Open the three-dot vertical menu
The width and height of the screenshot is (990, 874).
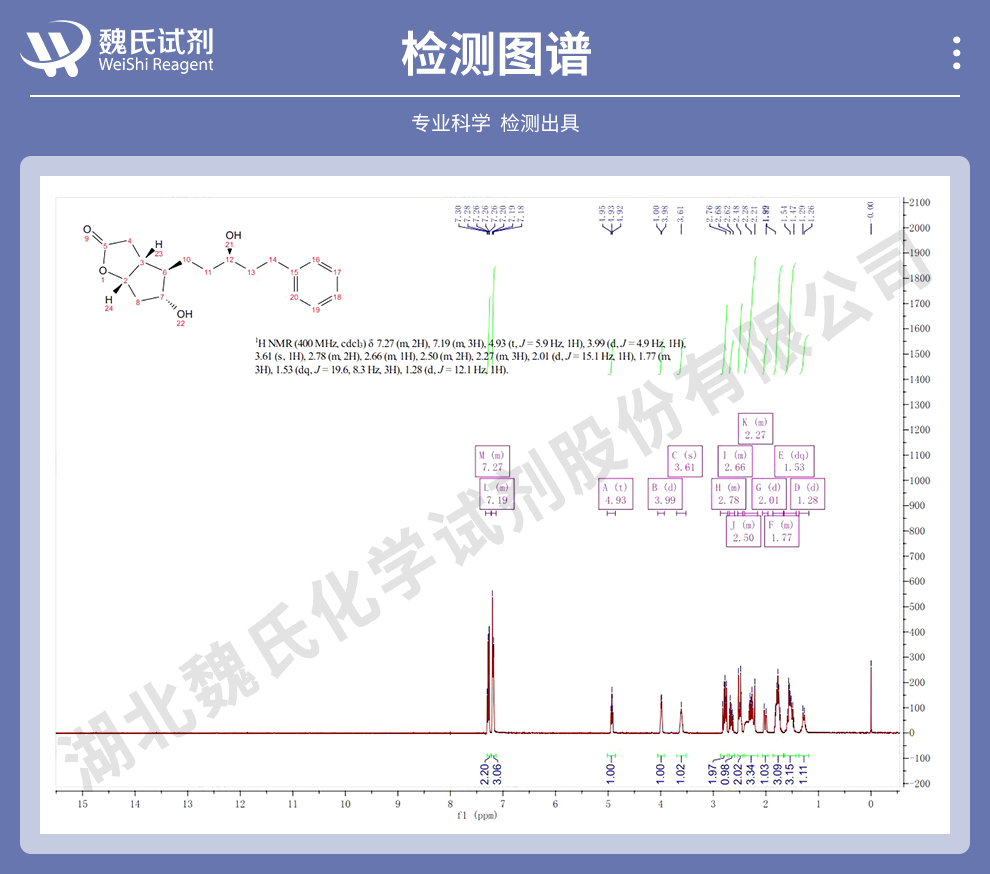pyautogui.click(x=956, y=53)
